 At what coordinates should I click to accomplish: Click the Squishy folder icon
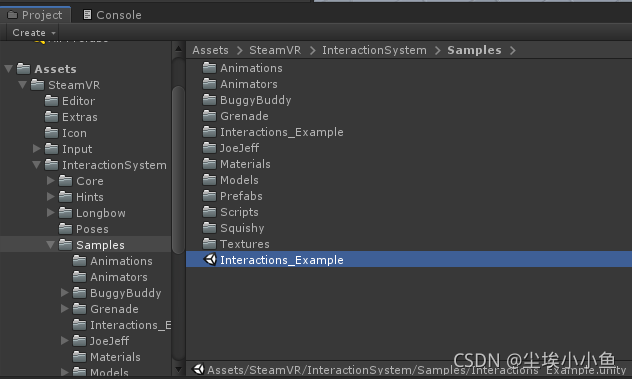[209, 227]
